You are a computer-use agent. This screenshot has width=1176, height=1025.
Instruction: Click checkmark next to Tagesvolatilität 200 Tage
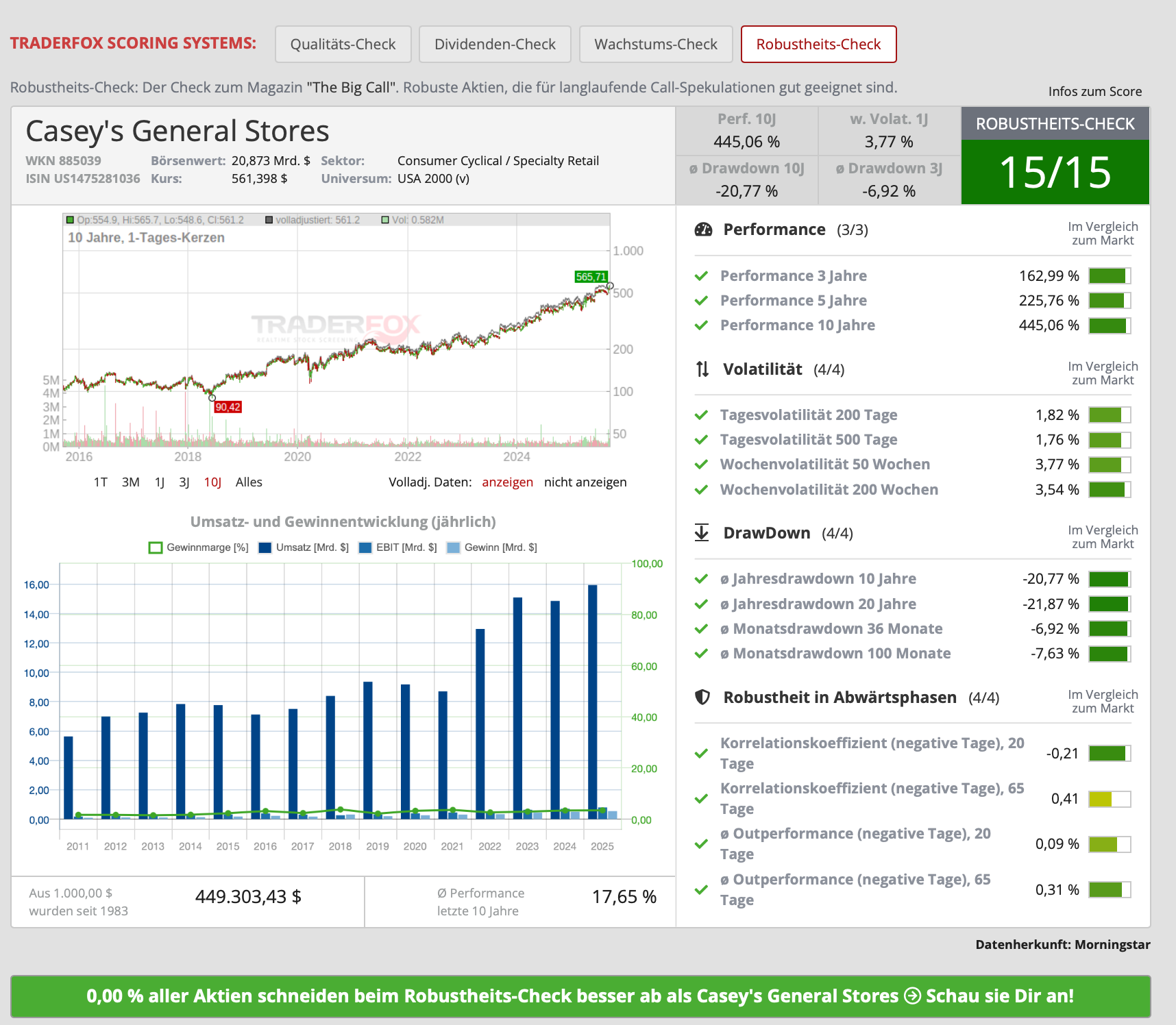[701, 415]
